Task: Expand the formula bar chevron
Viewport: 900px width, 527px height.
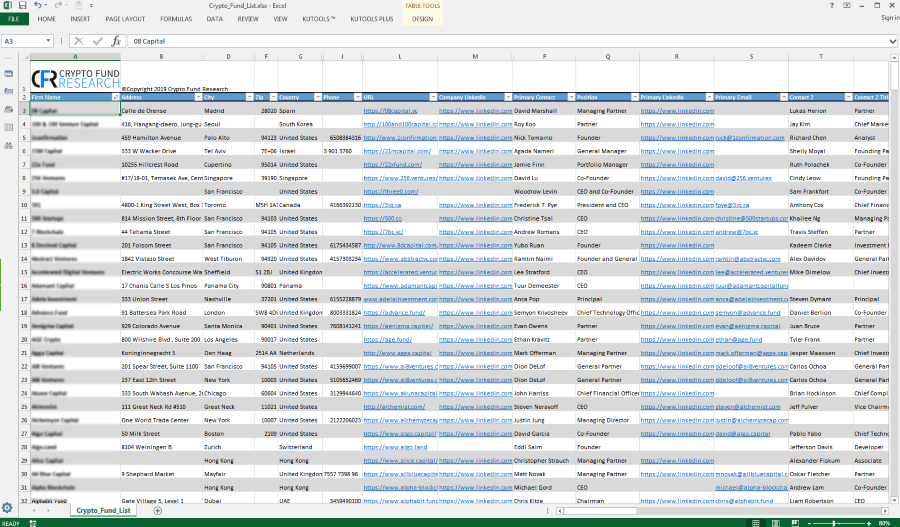Action: [893, 41]
